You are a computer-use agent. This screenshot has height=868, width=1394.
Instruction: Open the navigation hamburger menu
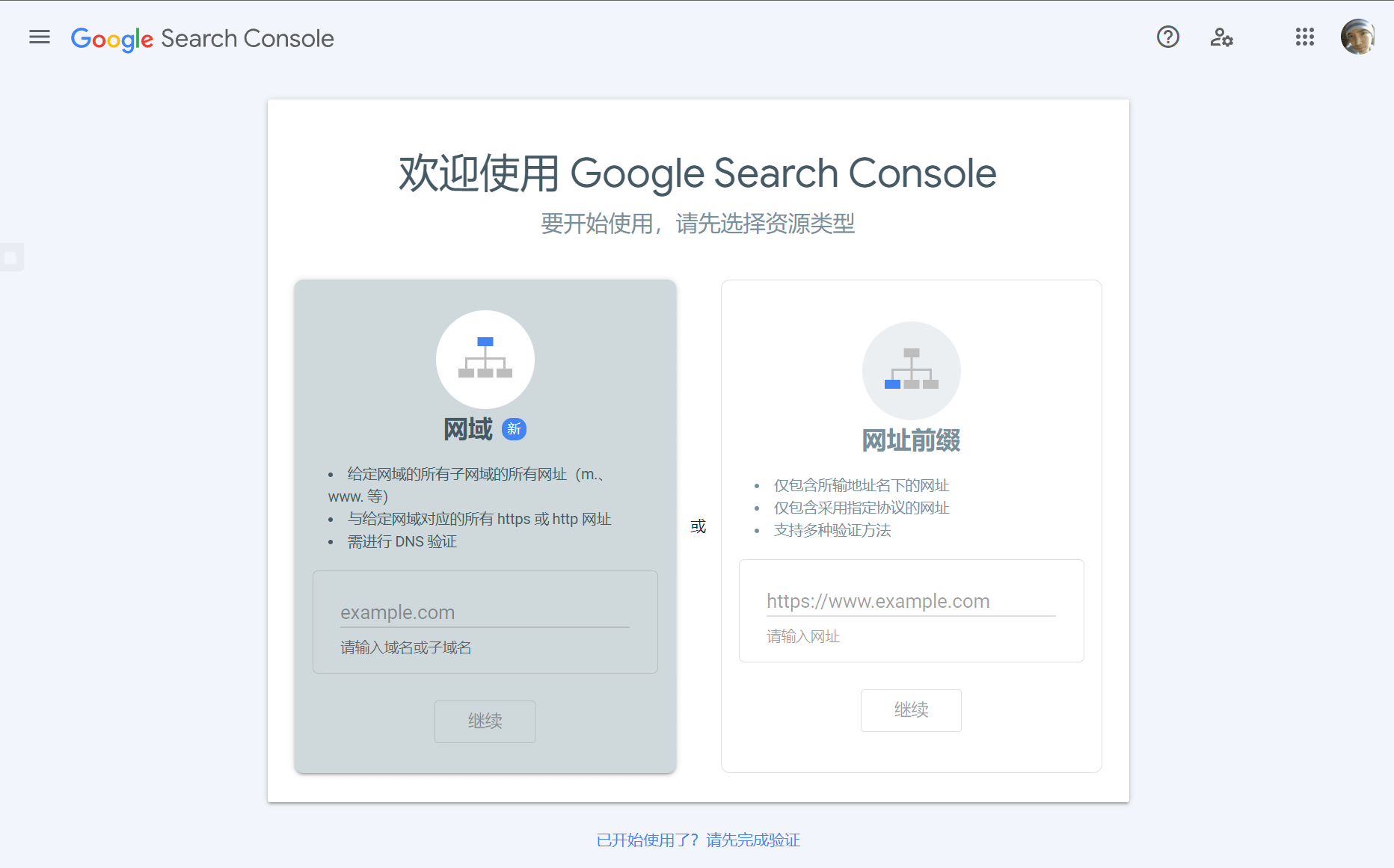click(39, 37)
